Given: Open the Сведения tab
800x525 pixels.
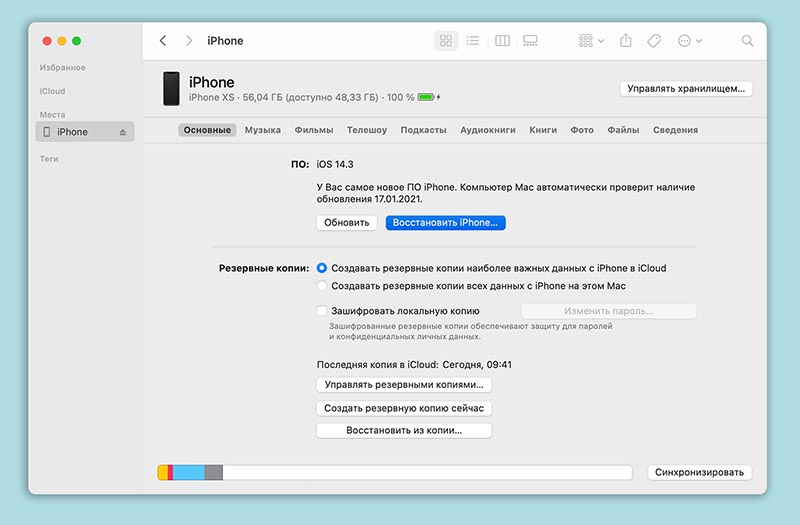Looking at the screenshot, I should (x=676, y=130).
